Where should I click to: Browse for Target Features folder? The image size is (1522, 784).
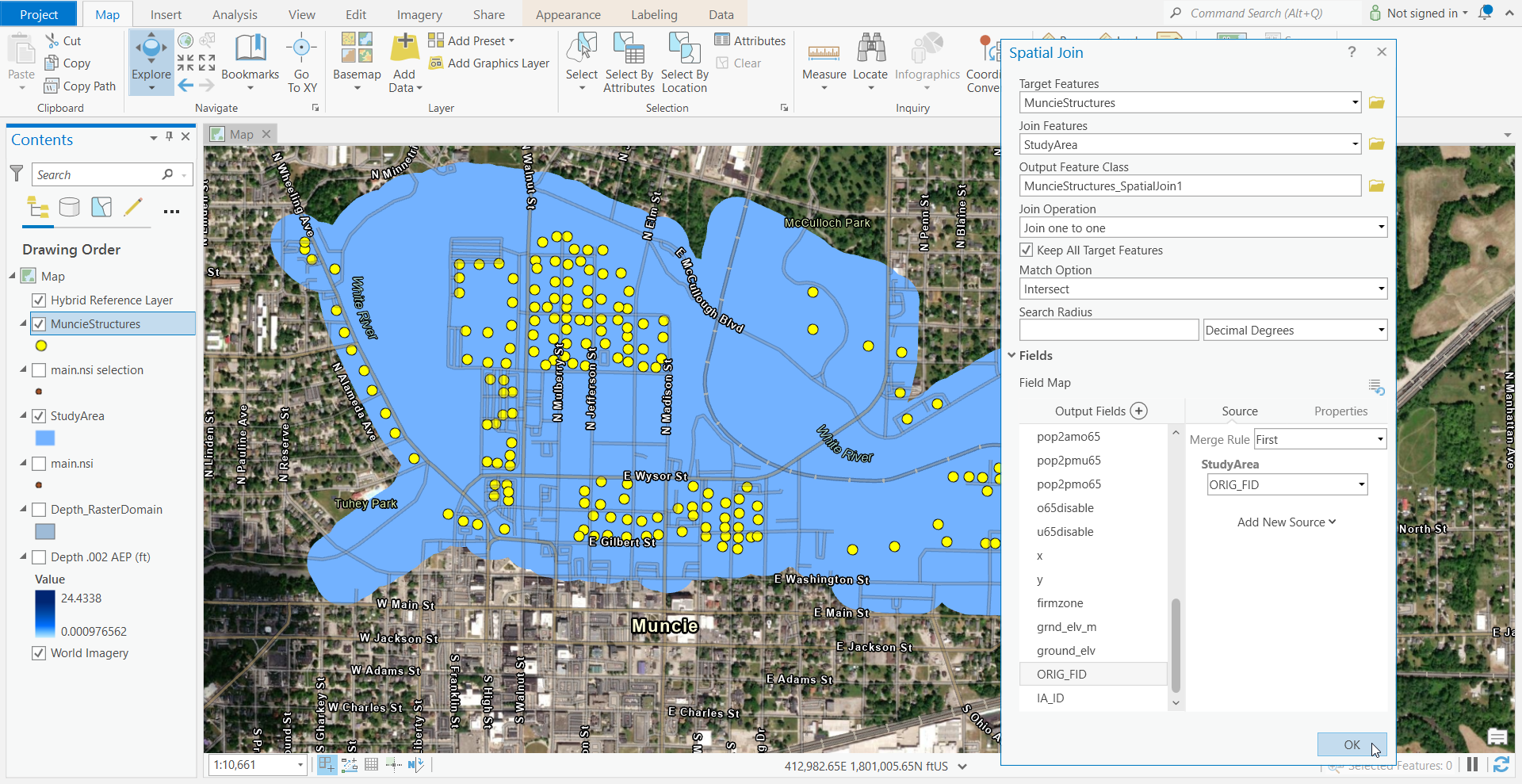[1376, 103]
